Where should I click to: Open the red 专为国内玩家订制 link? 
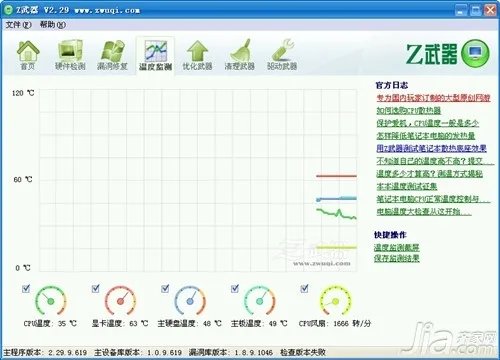433,98
